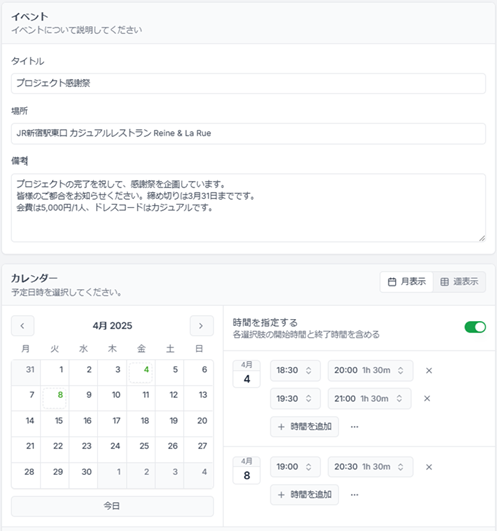Deselect April 4 on the calendar
The width and height of the screenshot is (497, 531).
tap(141, 372)
